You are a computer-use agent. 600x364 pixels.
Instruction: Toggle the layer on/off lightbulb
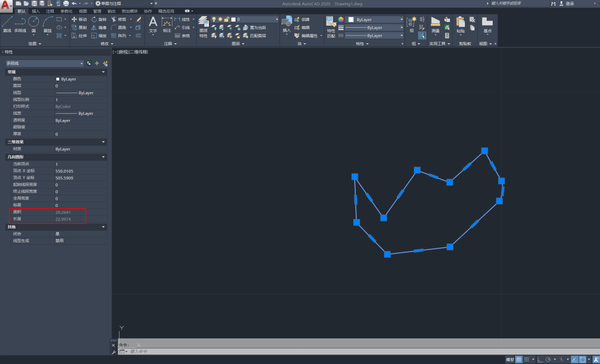pyautogui.click(x=214, y=19)
